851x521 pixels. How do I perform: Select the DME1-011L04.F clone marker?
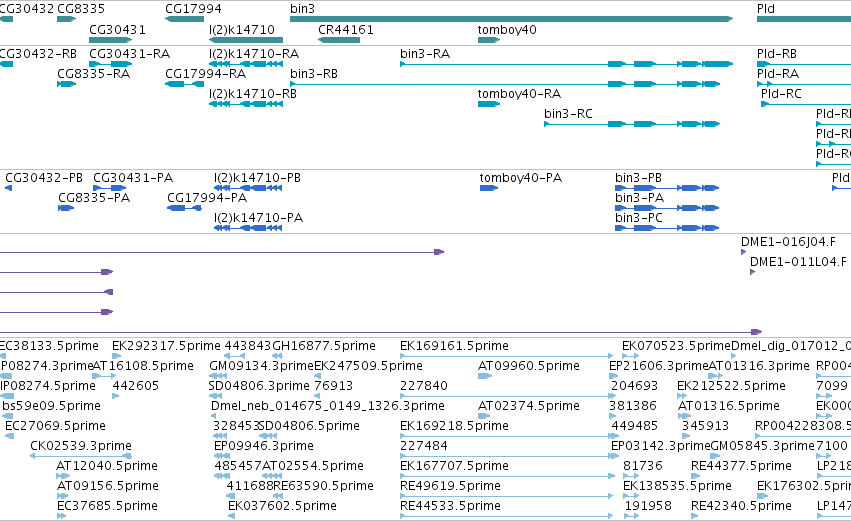(752, 272)
